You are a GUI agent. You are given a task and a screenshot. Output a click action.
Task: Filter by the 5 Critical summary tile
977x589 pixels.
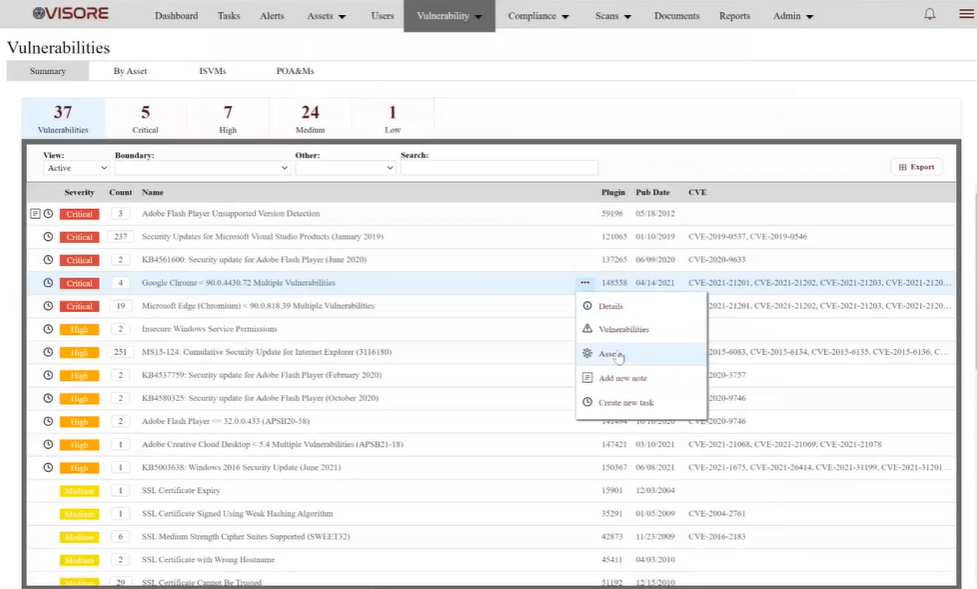coord(145,119)
